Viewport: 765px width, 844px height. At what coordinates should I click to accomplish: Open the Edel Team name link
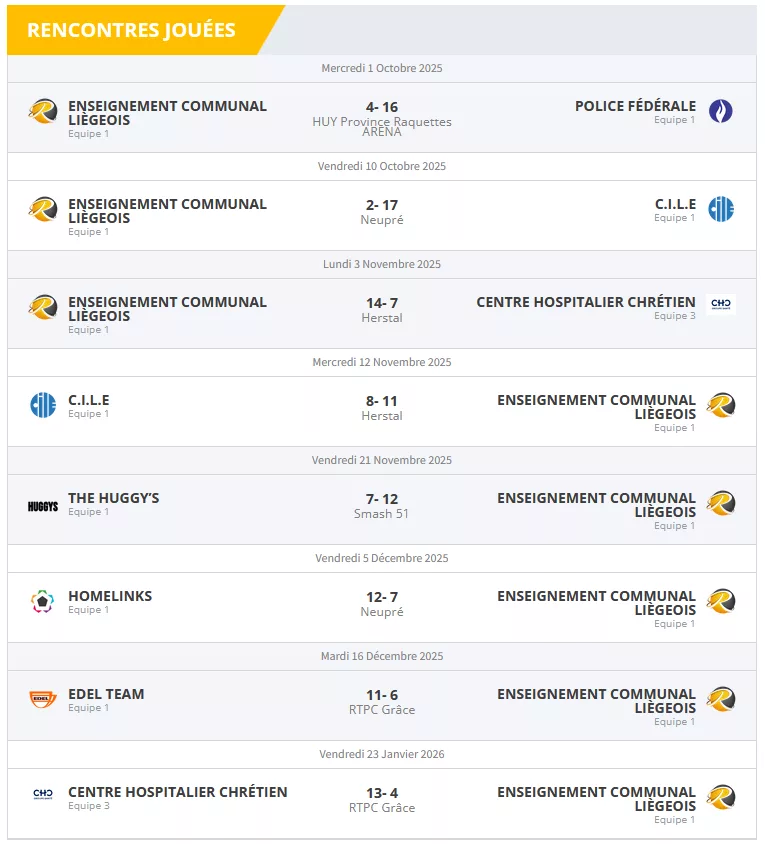click(106, 694)
